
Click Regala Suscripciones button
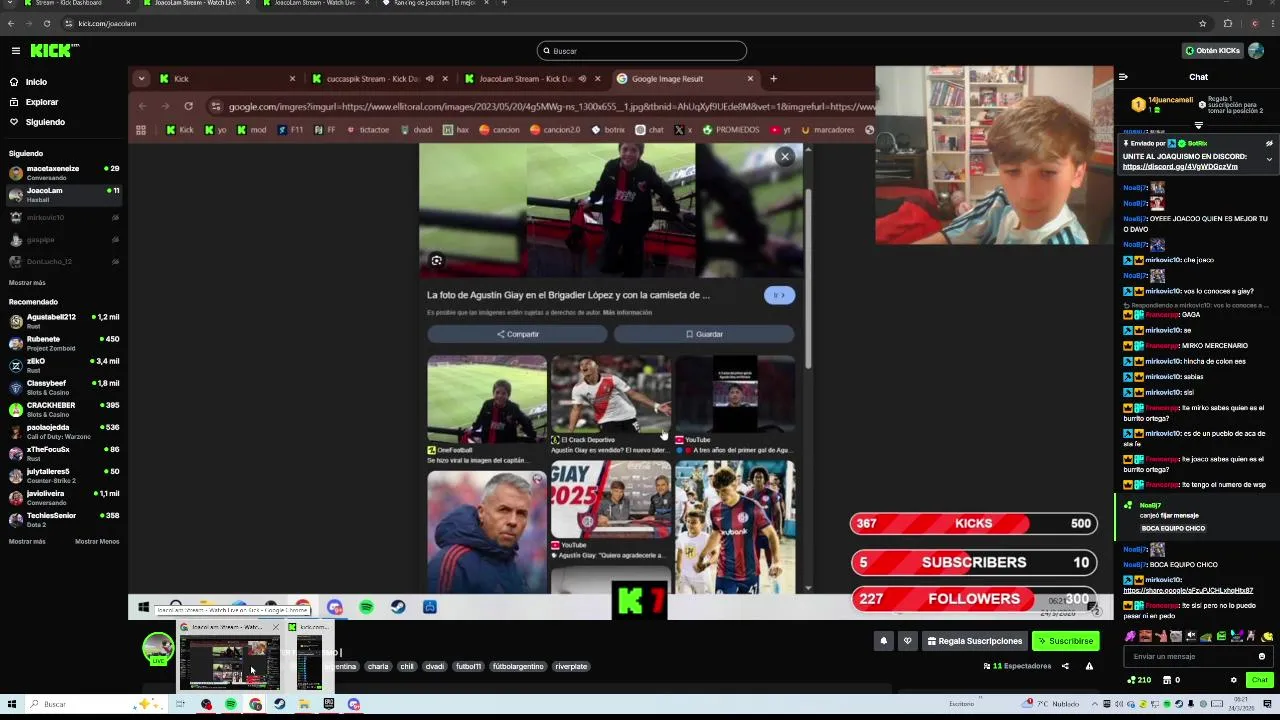(x=974, y=641)
